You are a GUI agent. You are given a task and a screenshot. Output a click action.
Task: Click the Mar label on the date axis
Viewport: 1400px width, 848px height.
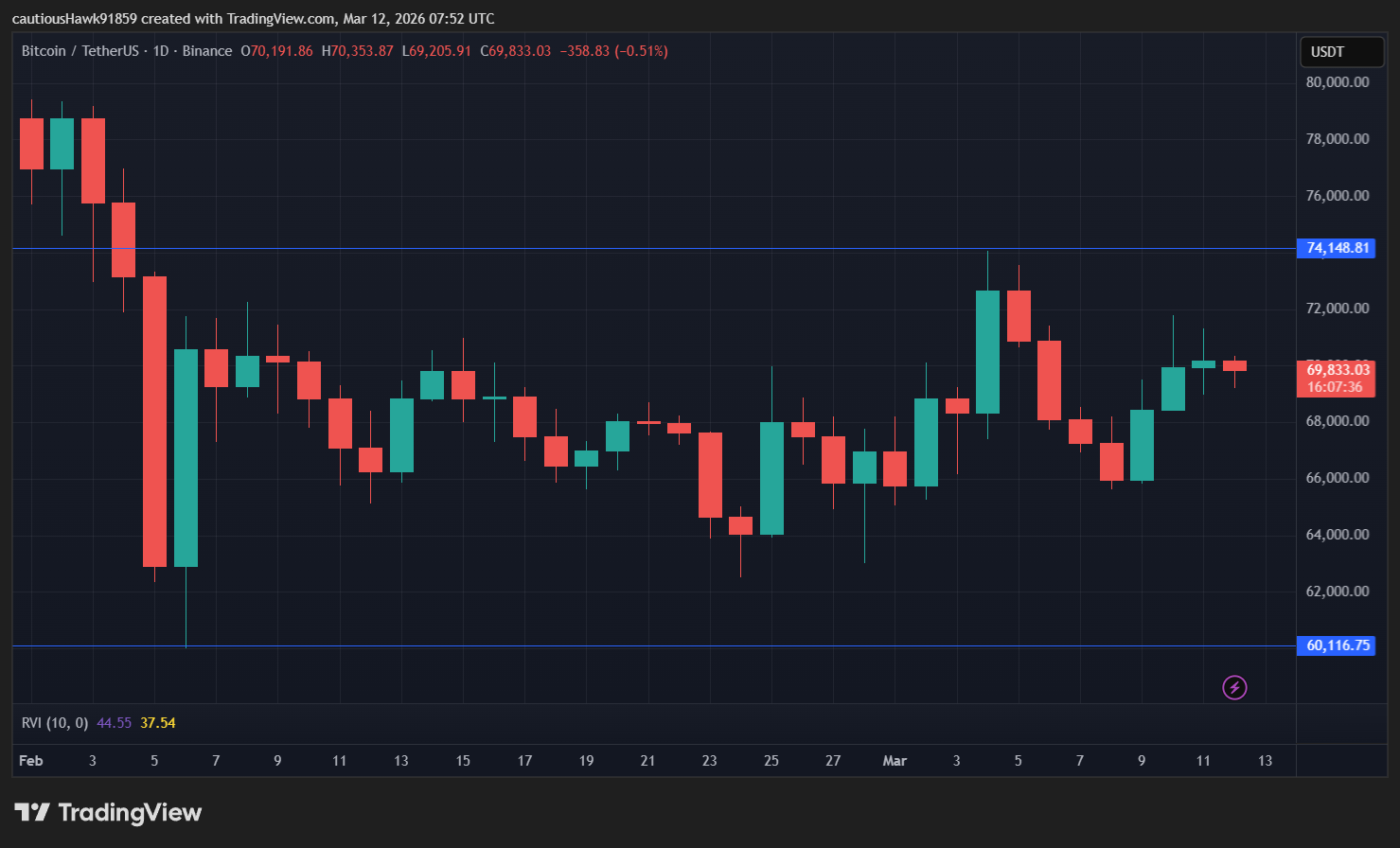click(894, 761)
